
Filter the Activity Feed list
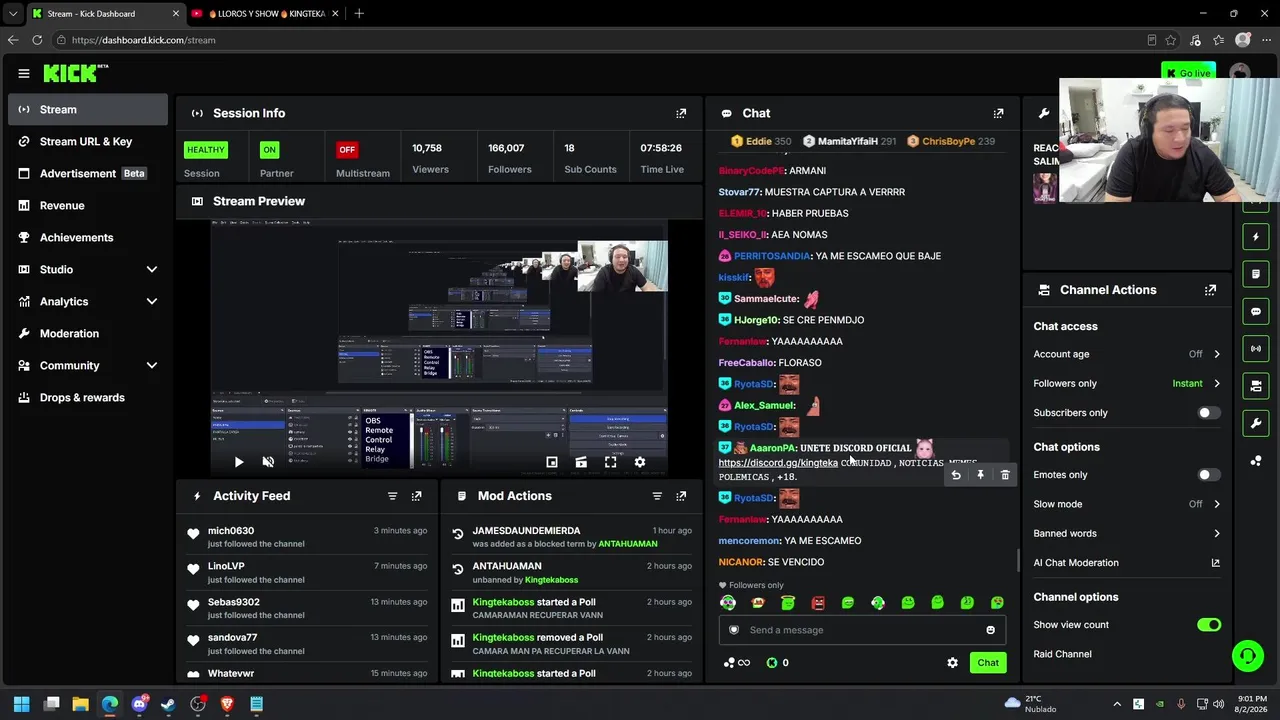[392, 496]
